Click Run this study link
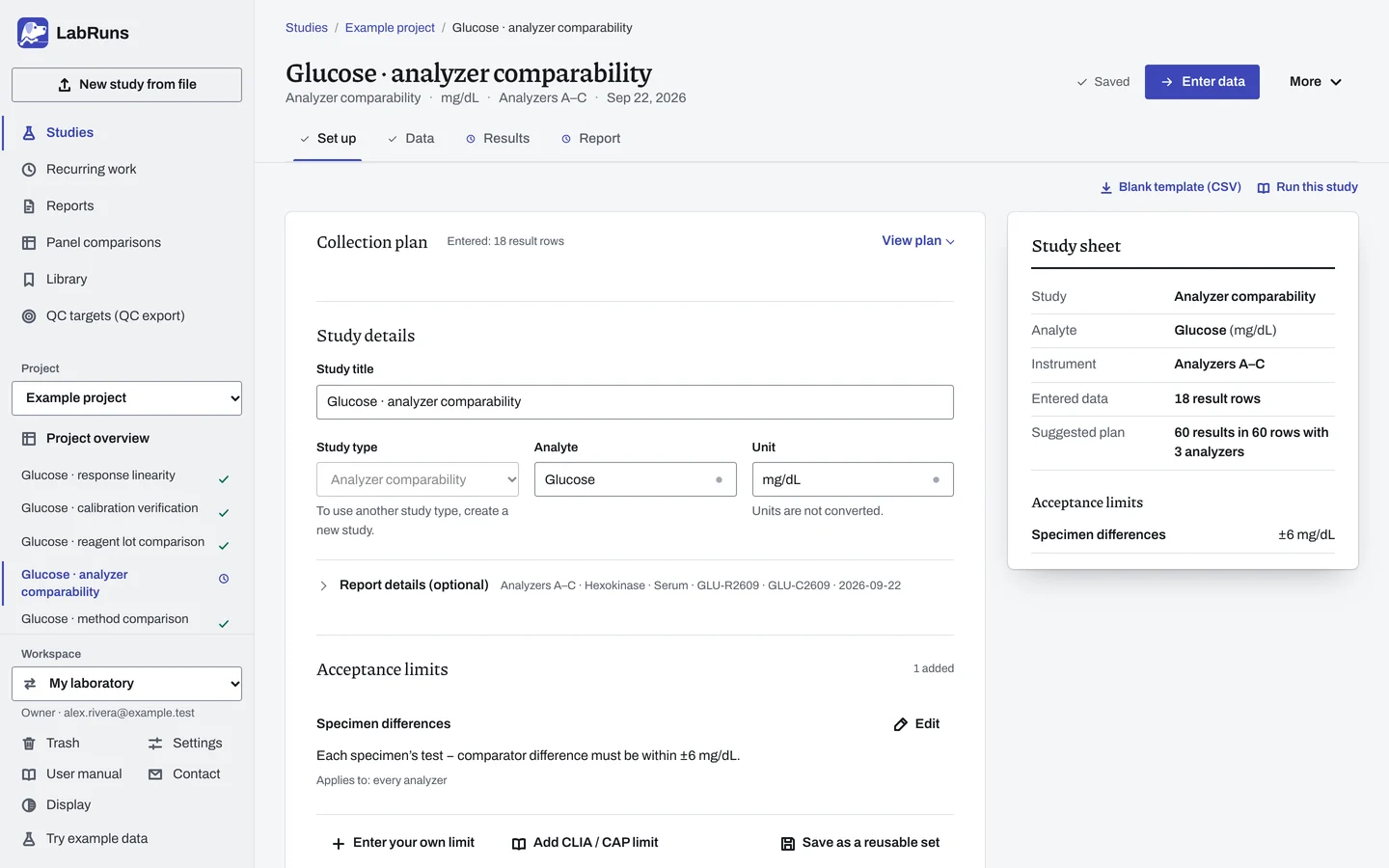 pyautogui.click(x=1308, y=187)
